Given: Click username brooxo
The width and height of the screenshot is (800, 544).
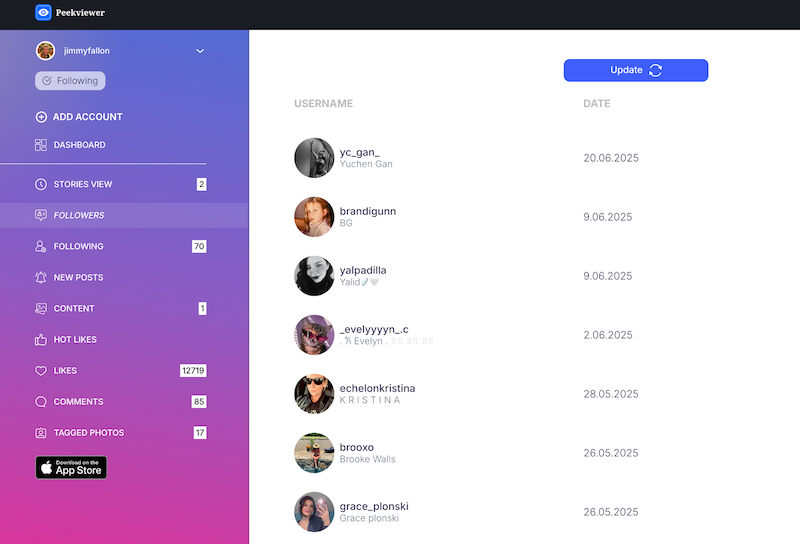Looking at the screenshot, I should pyautogui.click(x=357, y=448).
